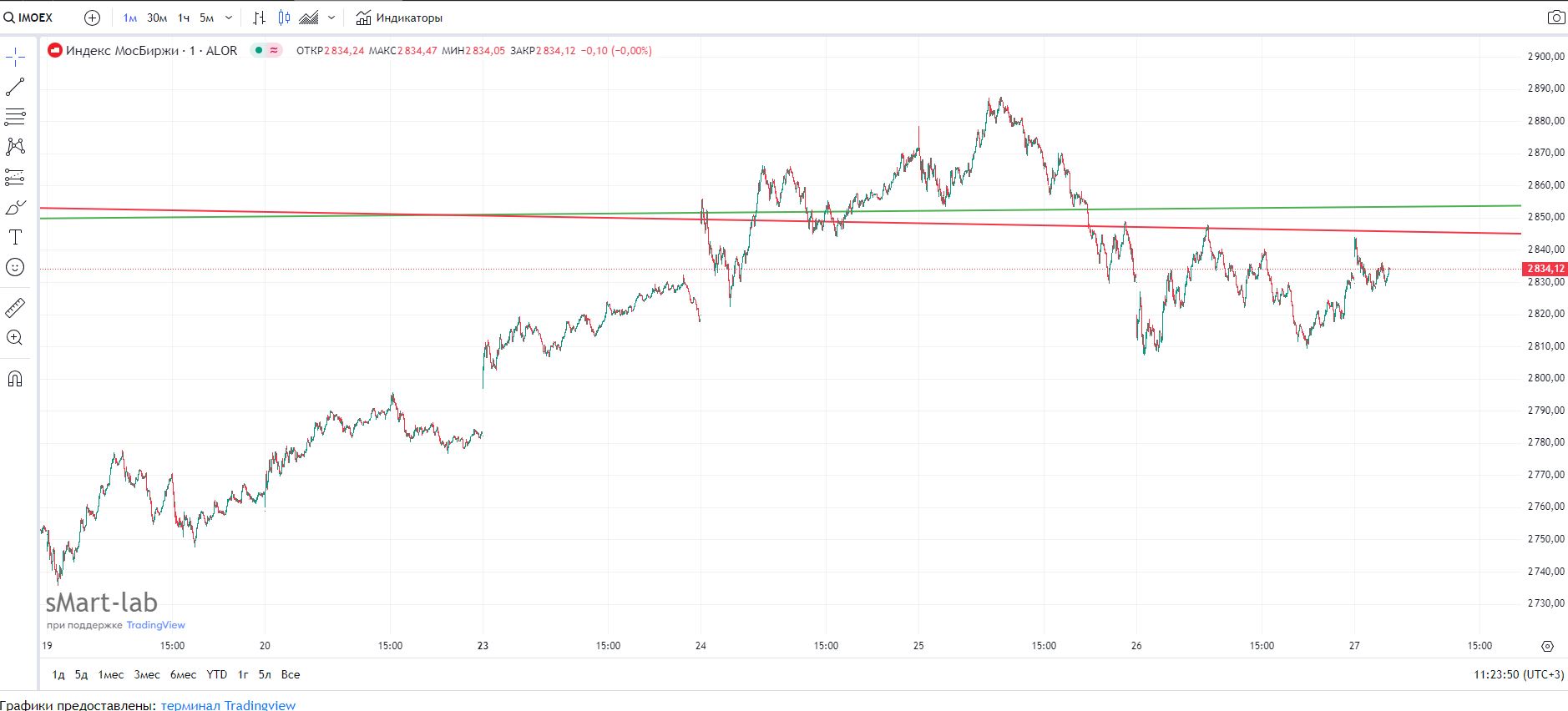Open the Индикаторы indicators menu
This screenshot has height=711, width=1568.
[399, 18]
